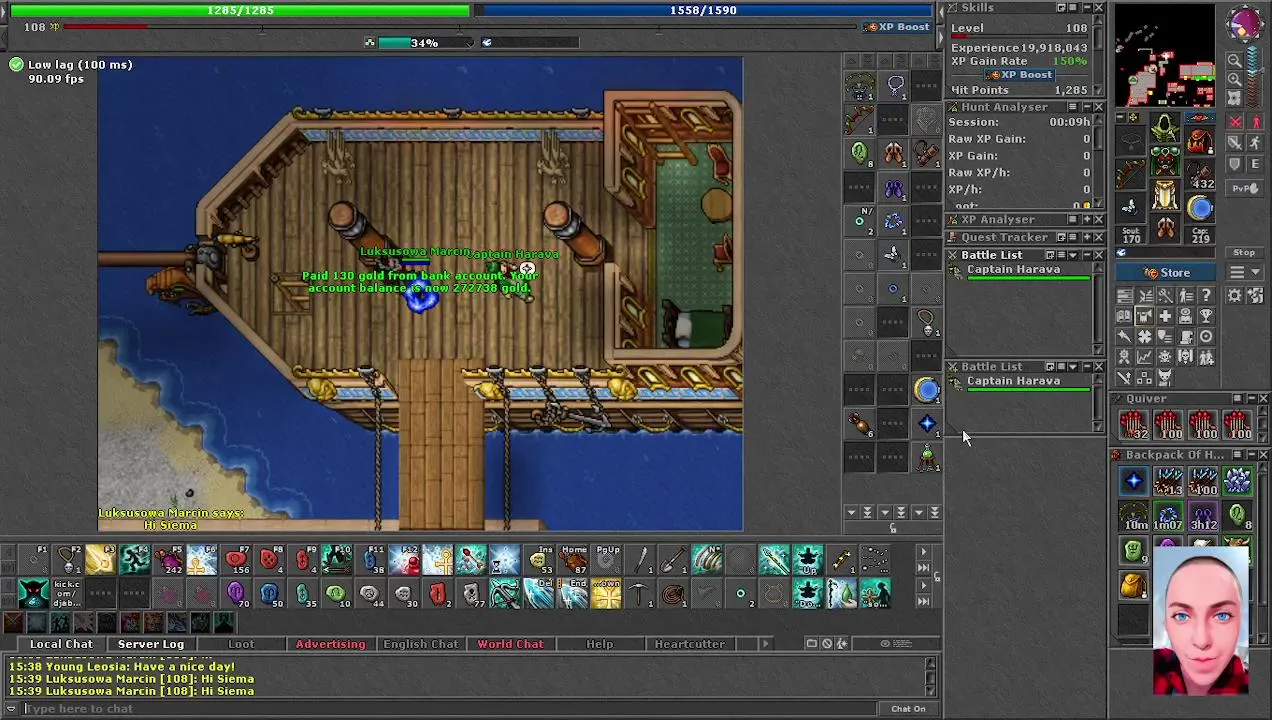Switch to the Server Log tab
1272x720 pixels.
(x=151, y=644)
